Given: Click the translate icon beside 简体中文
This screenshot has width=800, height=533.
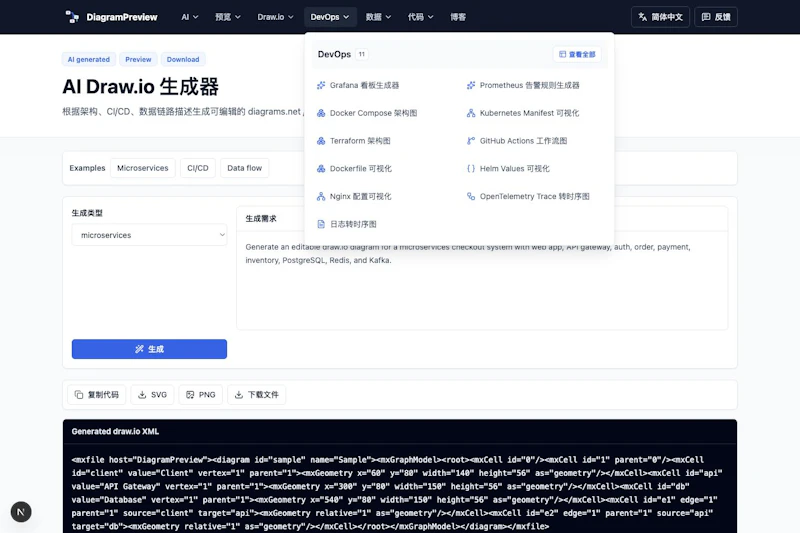Looking at the screenshot, I should 643,17.
